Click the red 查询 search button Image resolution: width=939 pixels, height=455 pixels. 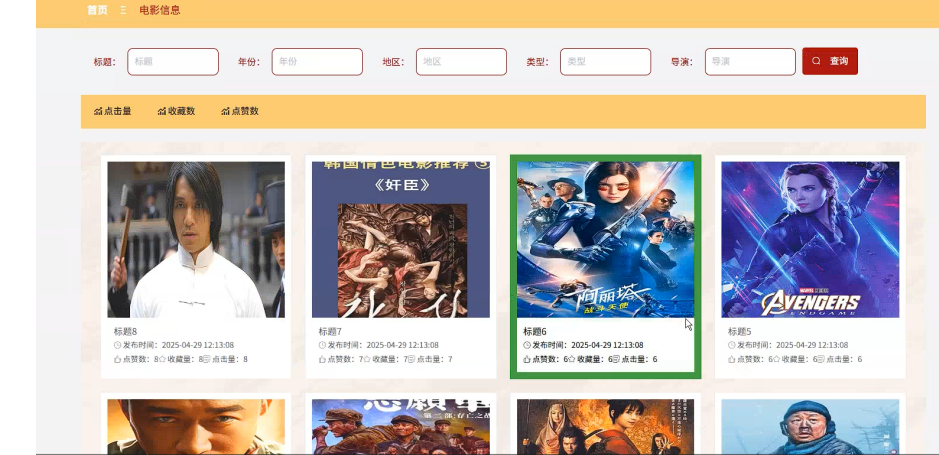pos(830,61)
